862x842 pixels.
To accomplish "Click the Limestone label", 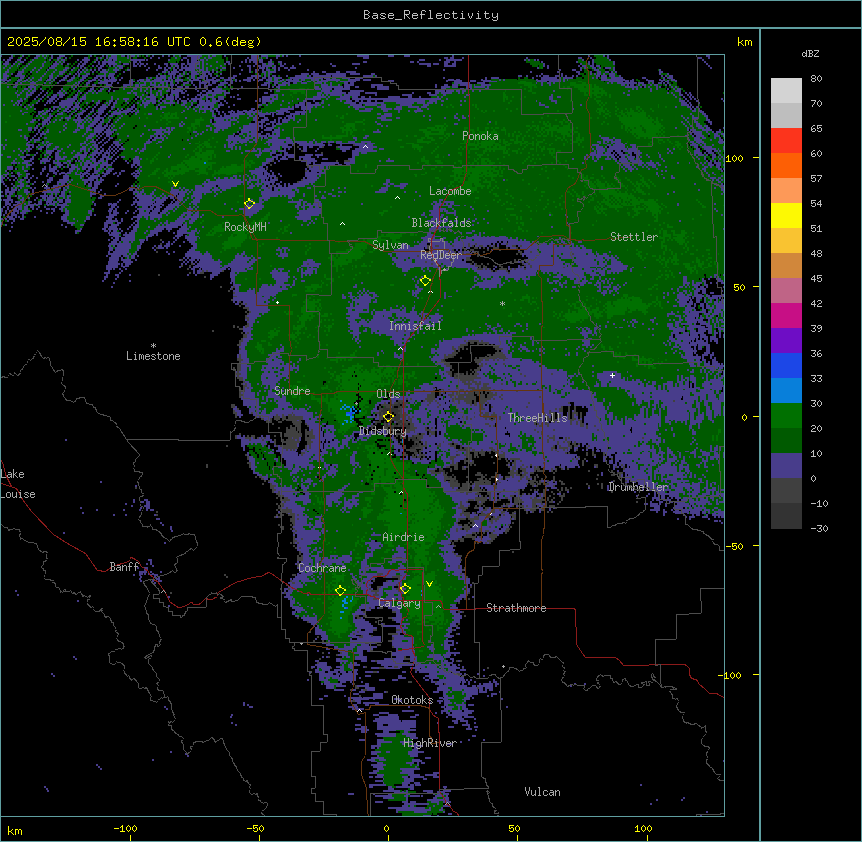I will [x=153, y=356].
